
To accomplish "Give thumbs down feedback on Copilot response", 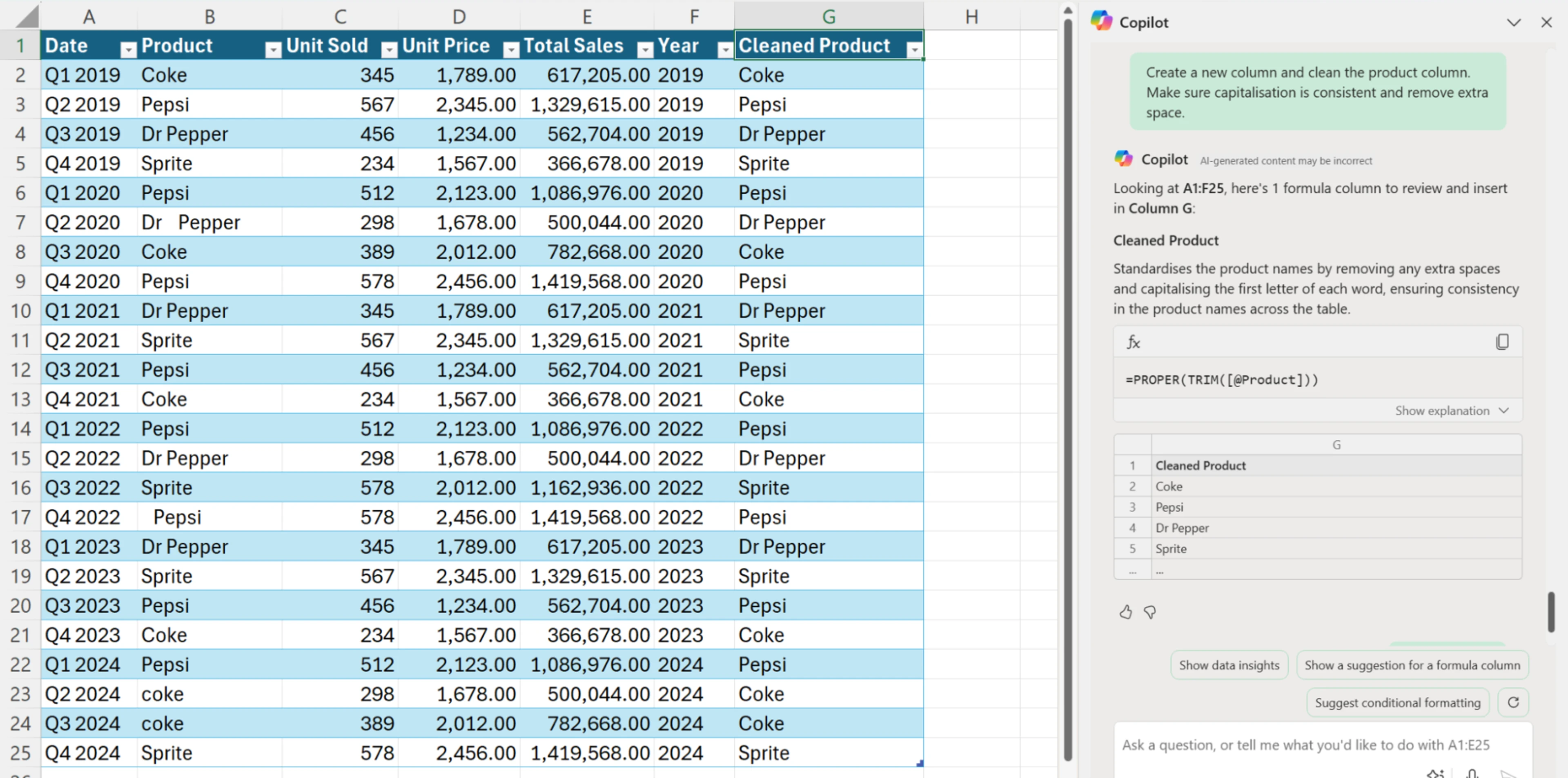I will 1150,612.
